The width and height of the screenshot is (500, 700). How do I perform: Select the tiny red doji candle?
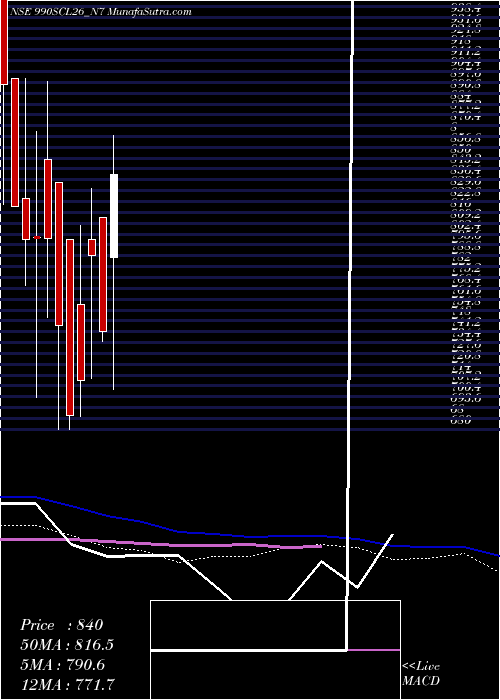(37, 238)
